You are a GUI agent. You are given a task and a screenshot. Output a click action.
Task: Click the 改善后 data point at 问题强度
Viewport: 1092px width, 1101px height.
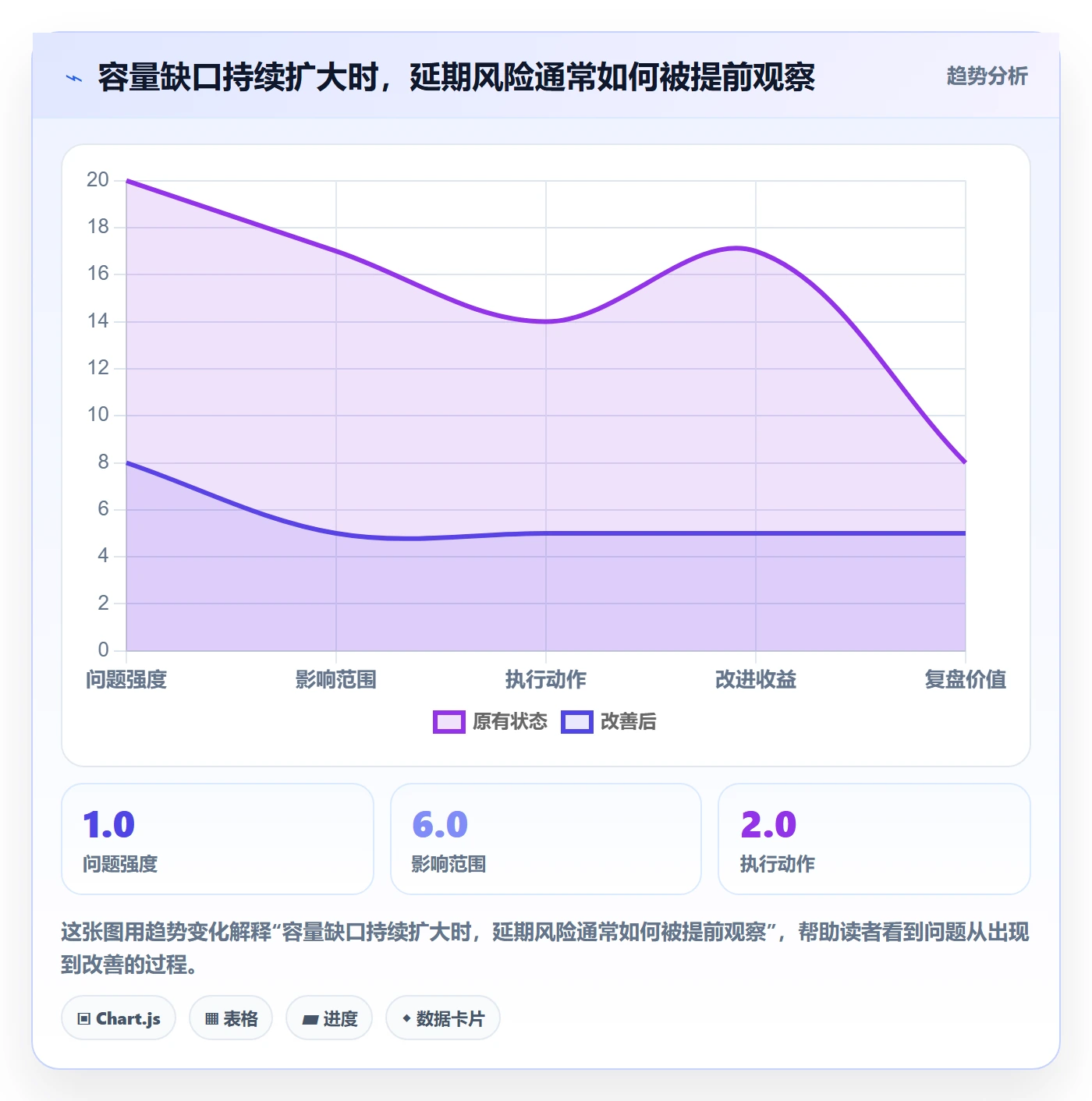(x=126, y=462)
